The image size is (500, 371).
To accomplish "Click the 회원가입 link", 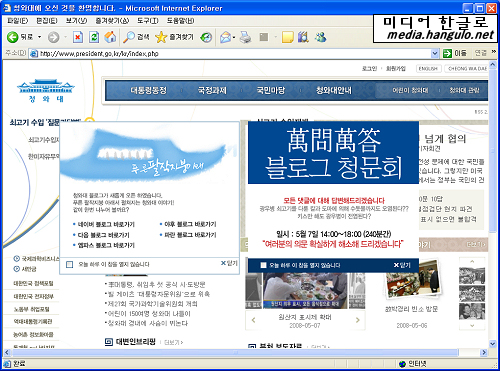I will coord(396,69).
